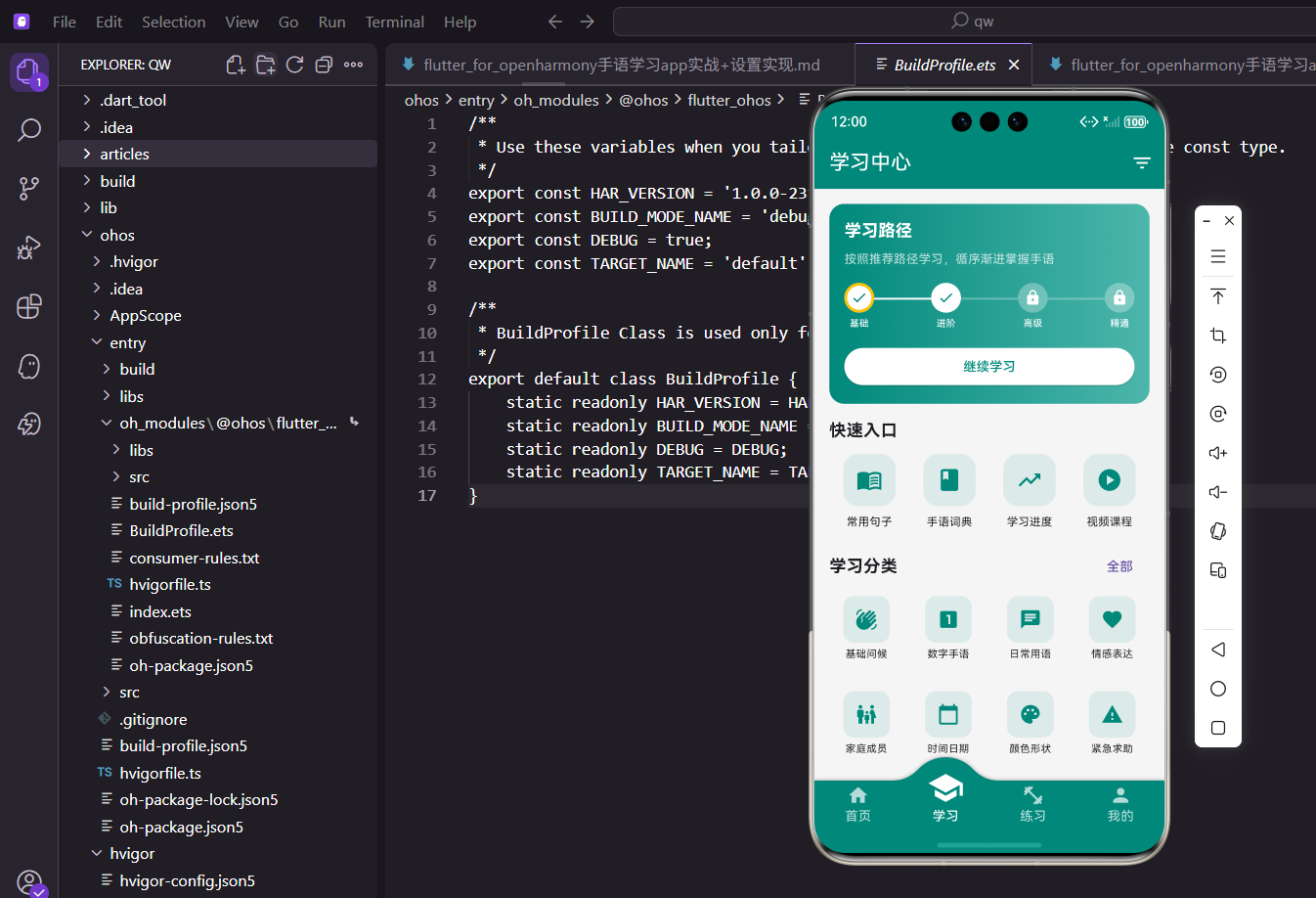Select 家庭成员 learning category
The height and width of the screenshot is (898, 1316).
[x=866, y=723]
